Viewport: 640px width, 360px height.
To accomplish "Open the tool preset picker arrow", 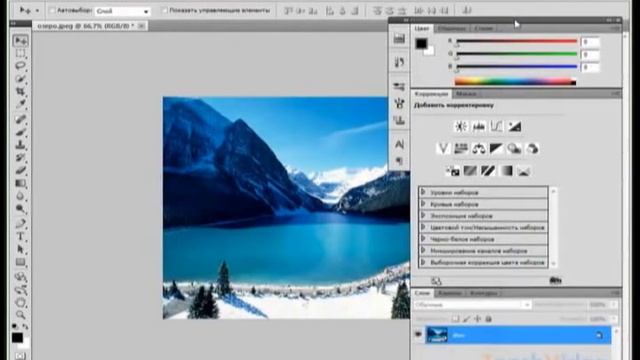I will [37, 11].
